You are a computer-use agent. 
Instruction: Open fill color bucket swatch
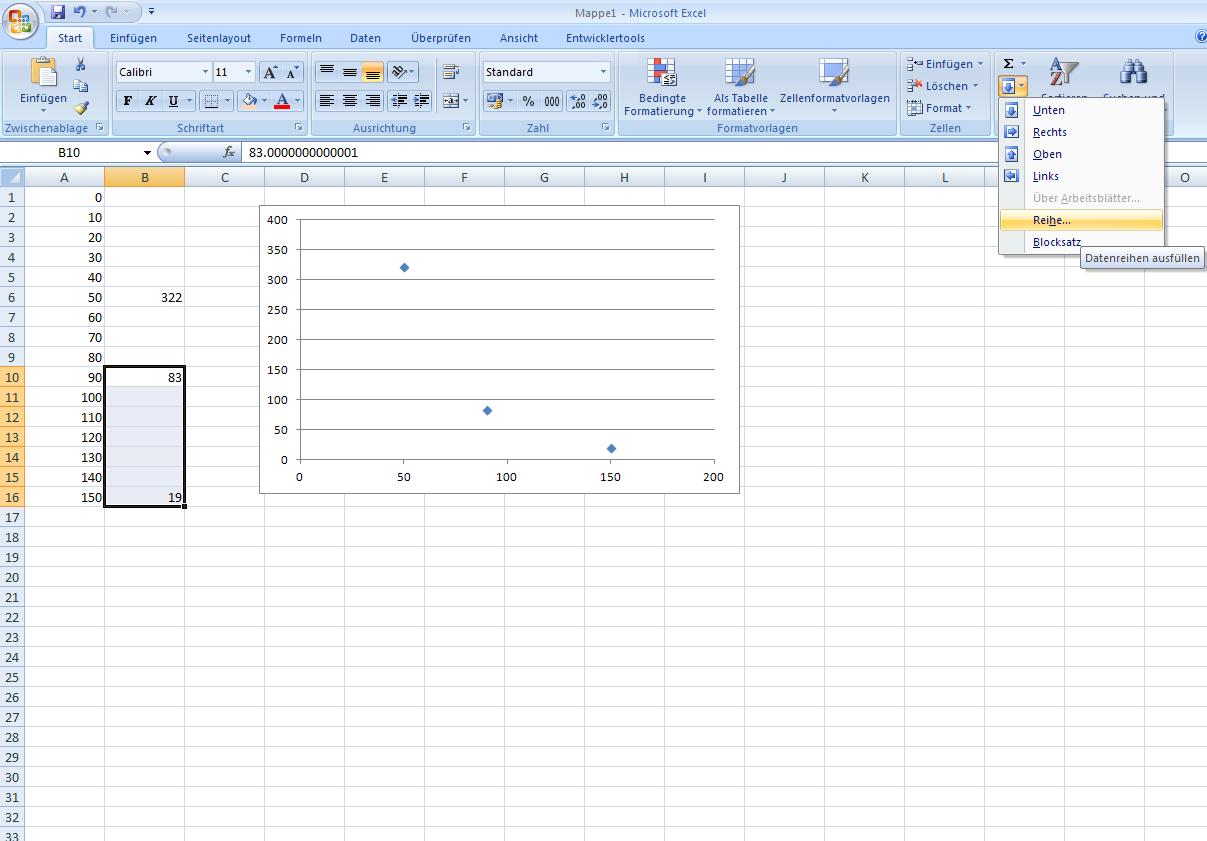coord(249,101)
